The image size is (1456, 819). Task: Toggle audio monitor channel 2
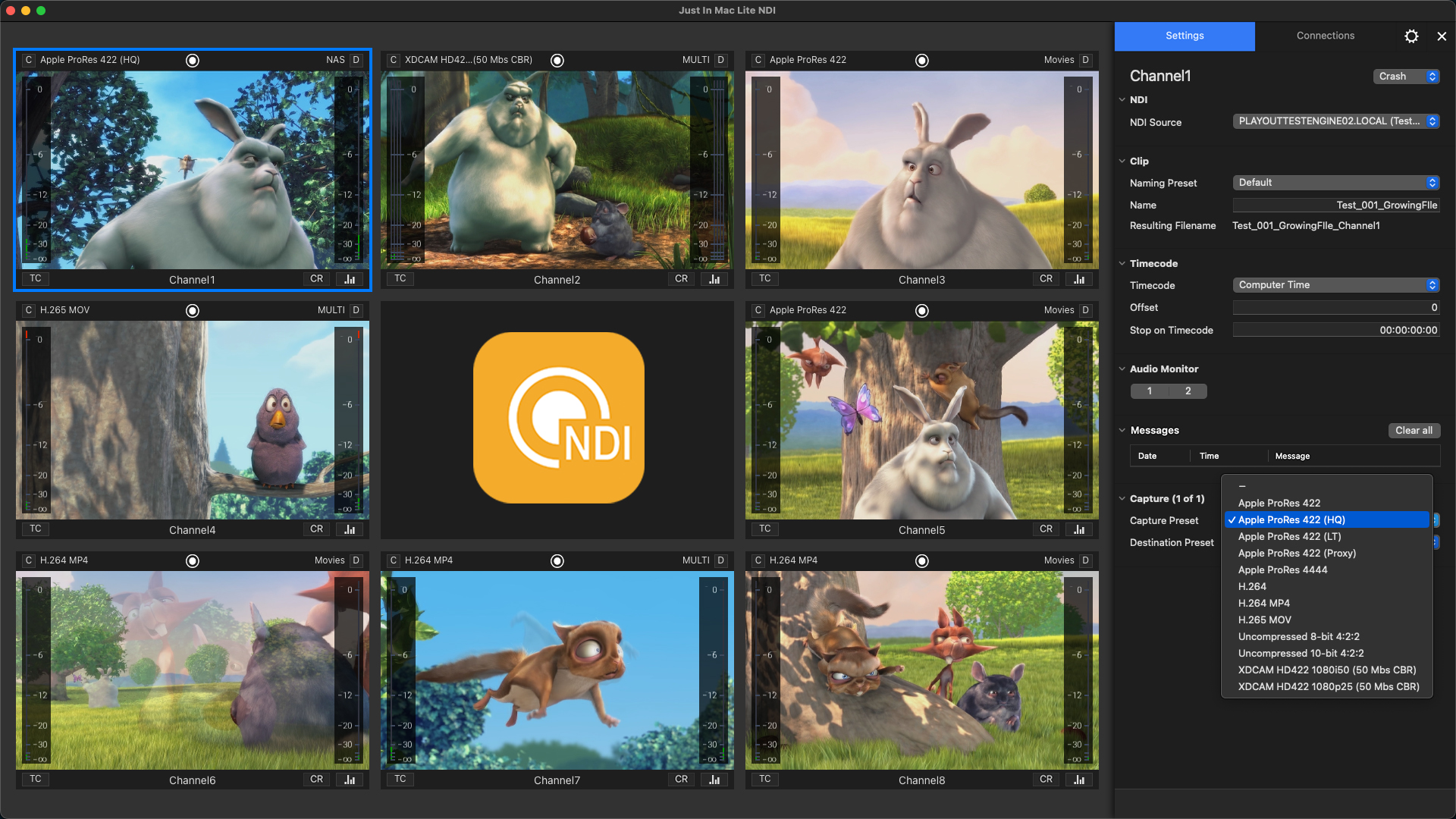pyautogui.click(x=1188, y=391)
